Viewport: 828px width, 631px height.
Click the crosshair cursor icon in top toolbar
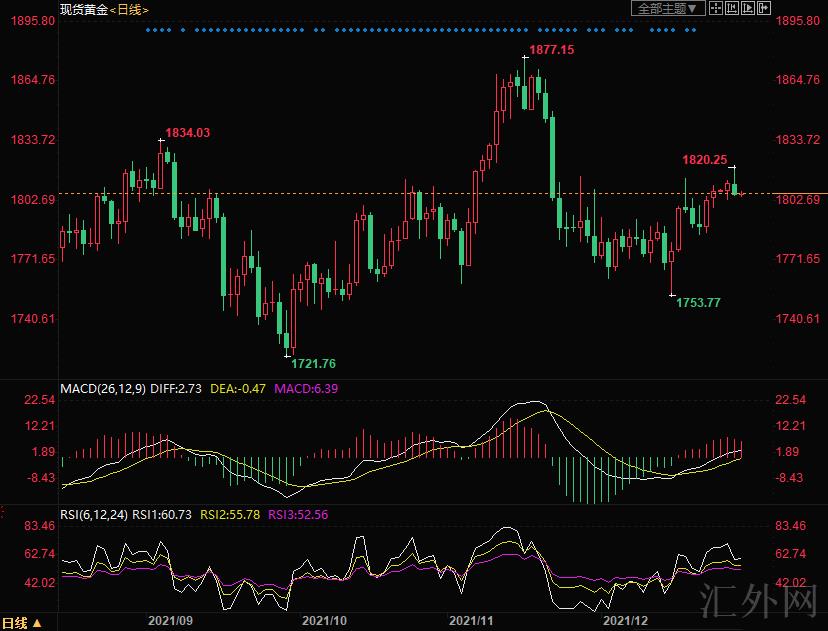click(716, 8)
